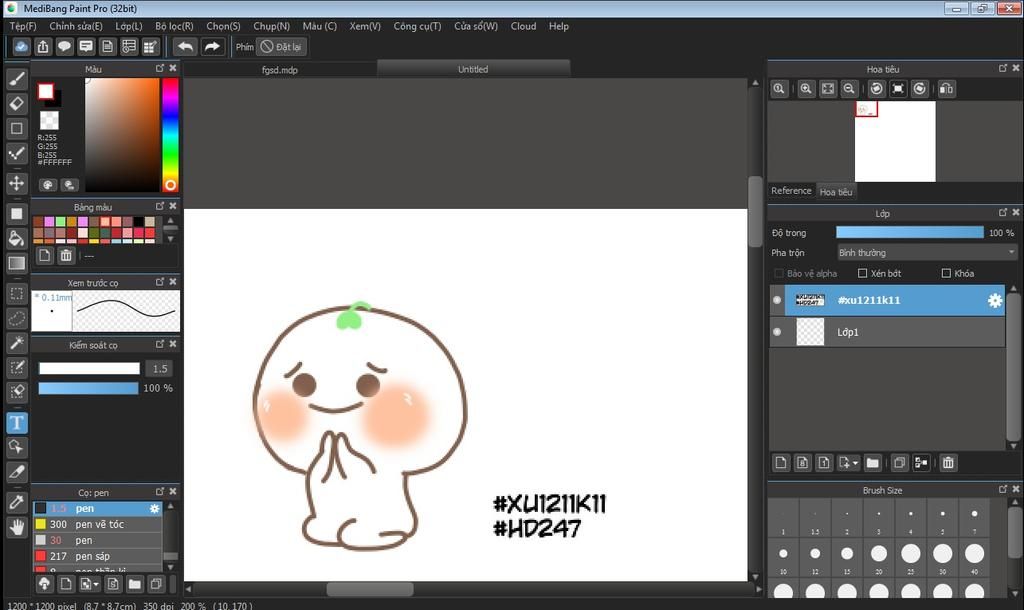Open the Lớp(L) menu
The width and height of the screenshot is (1024, 610).
129,26
